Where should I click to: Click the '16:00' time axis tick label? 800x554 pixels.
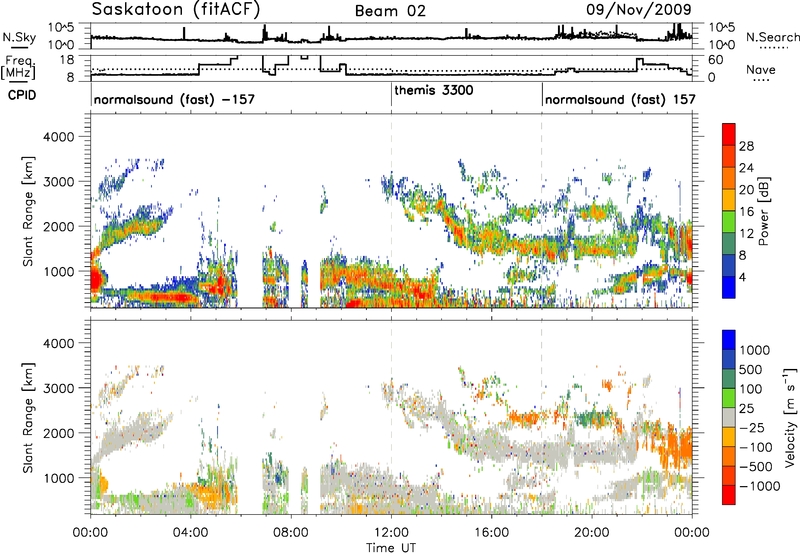[491, 533]
